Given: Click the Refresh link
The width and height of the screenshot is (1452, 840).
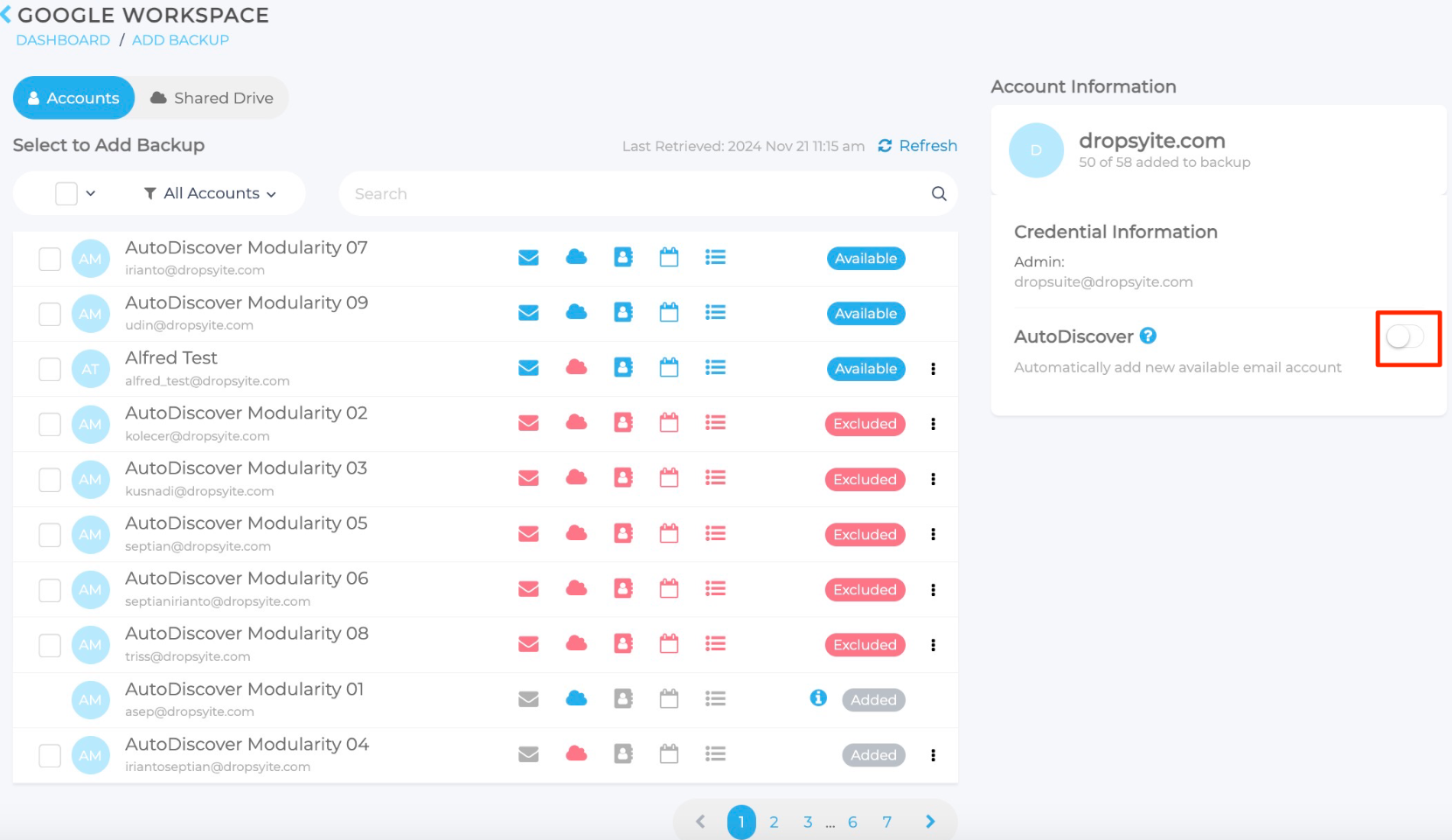Looking at the screenshot, I should click(x=918, y=146).
